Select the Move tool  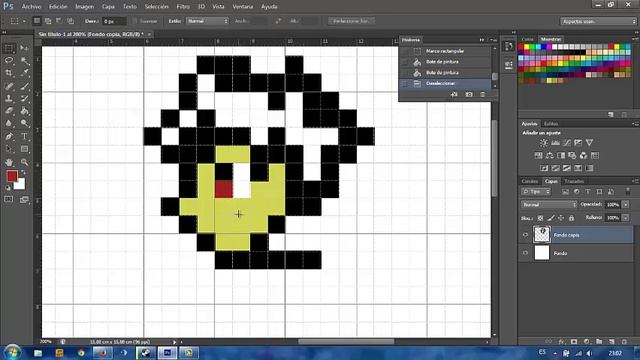[24, 49]
